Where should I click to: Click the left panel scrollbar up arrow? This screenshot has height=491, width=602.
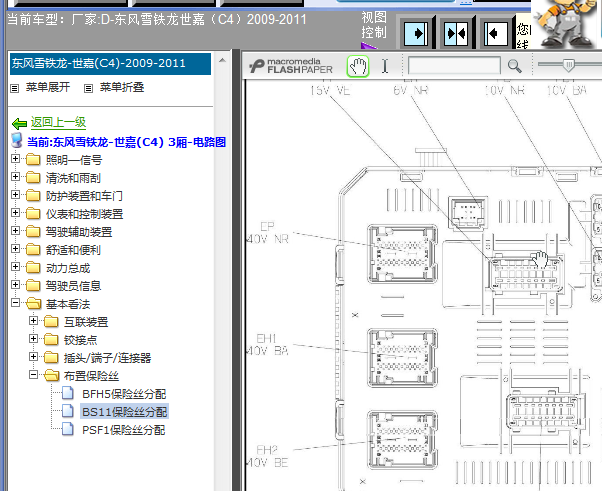[x=222, y=60]
